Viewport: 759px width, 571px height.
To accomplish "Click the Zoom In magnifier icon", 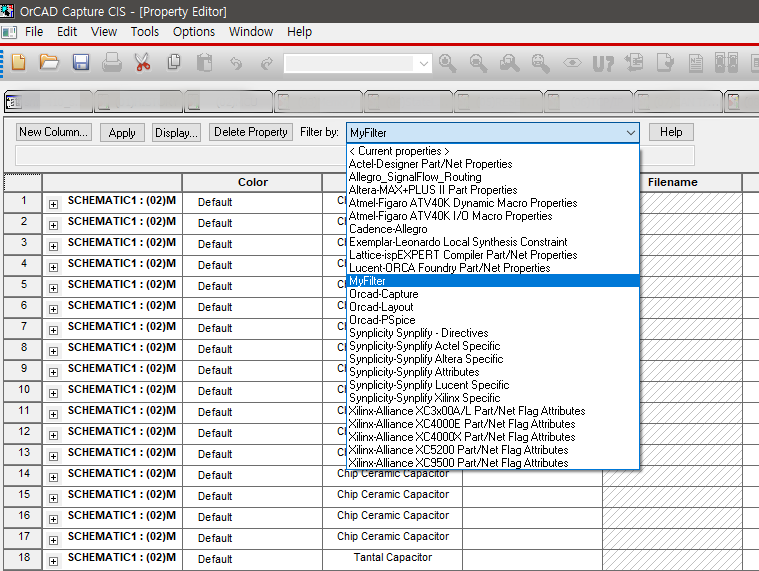I will [447, 63].
